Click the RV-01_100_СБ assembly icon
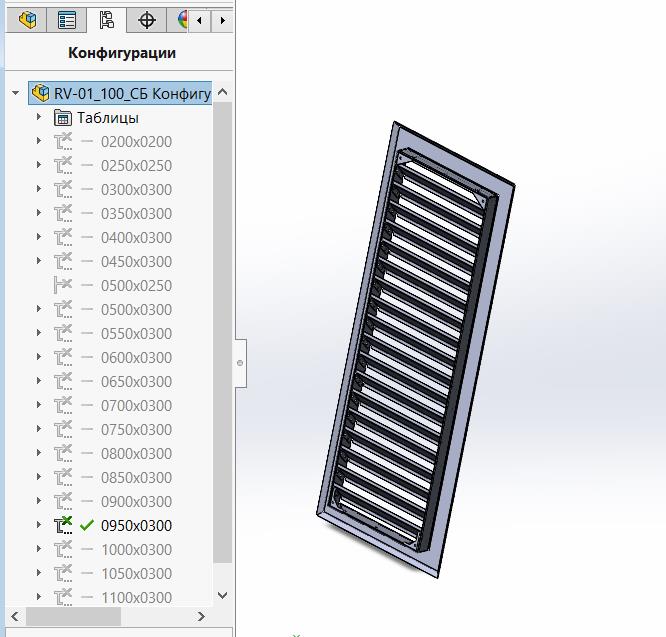Screen dimensions: 666x637 (x=41, y=93)
